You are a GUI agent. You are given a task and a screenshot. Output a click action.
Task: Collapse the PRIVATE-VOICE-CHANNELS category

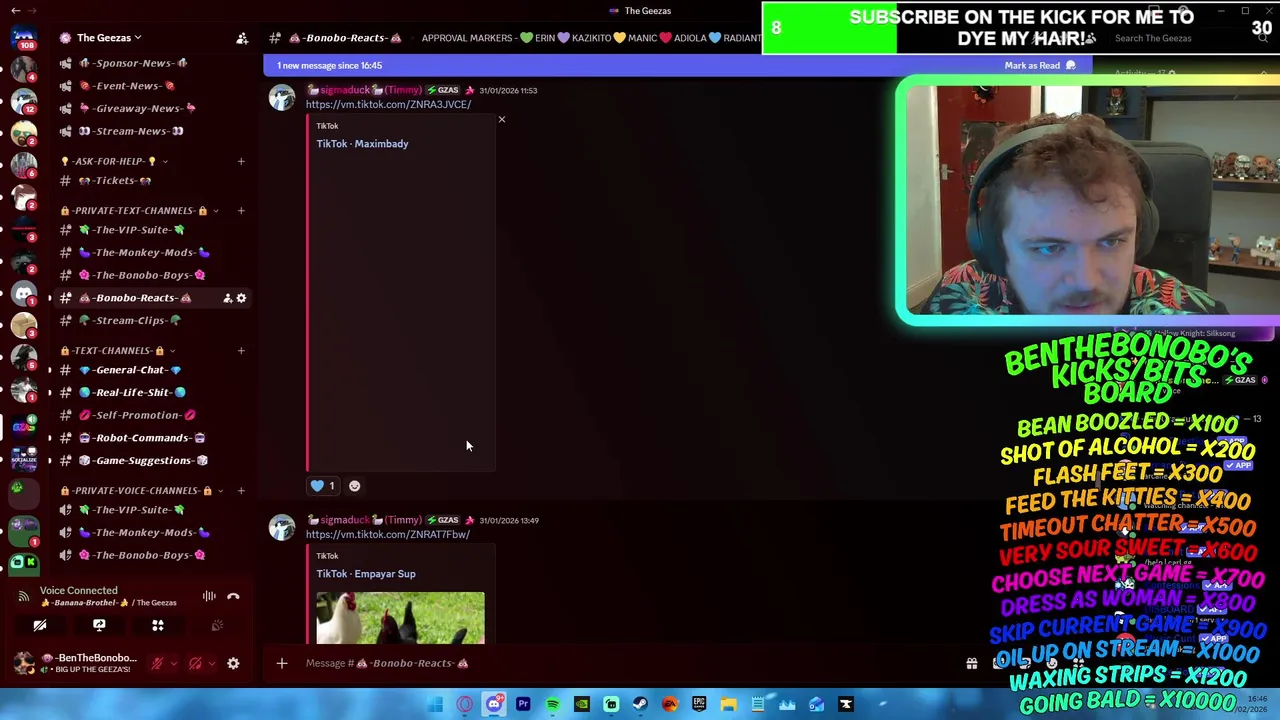[141, 491]
